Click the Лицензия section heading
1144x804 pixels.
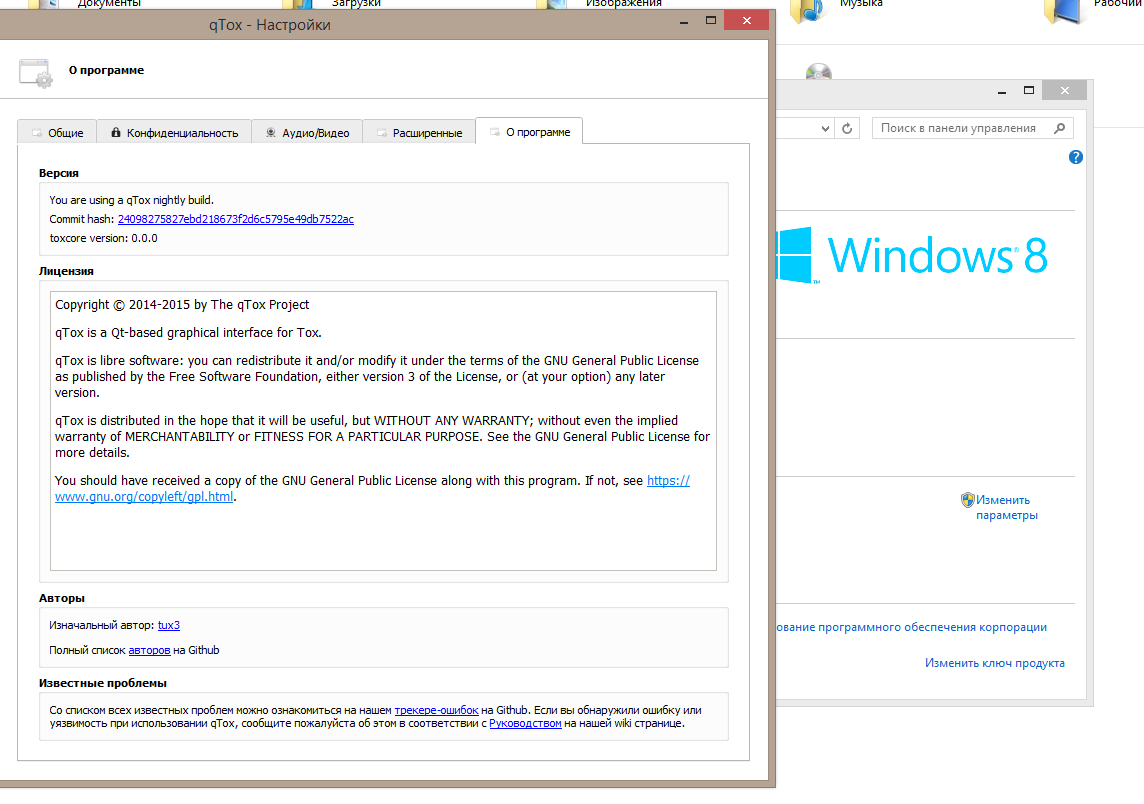(x=66, y=271)
